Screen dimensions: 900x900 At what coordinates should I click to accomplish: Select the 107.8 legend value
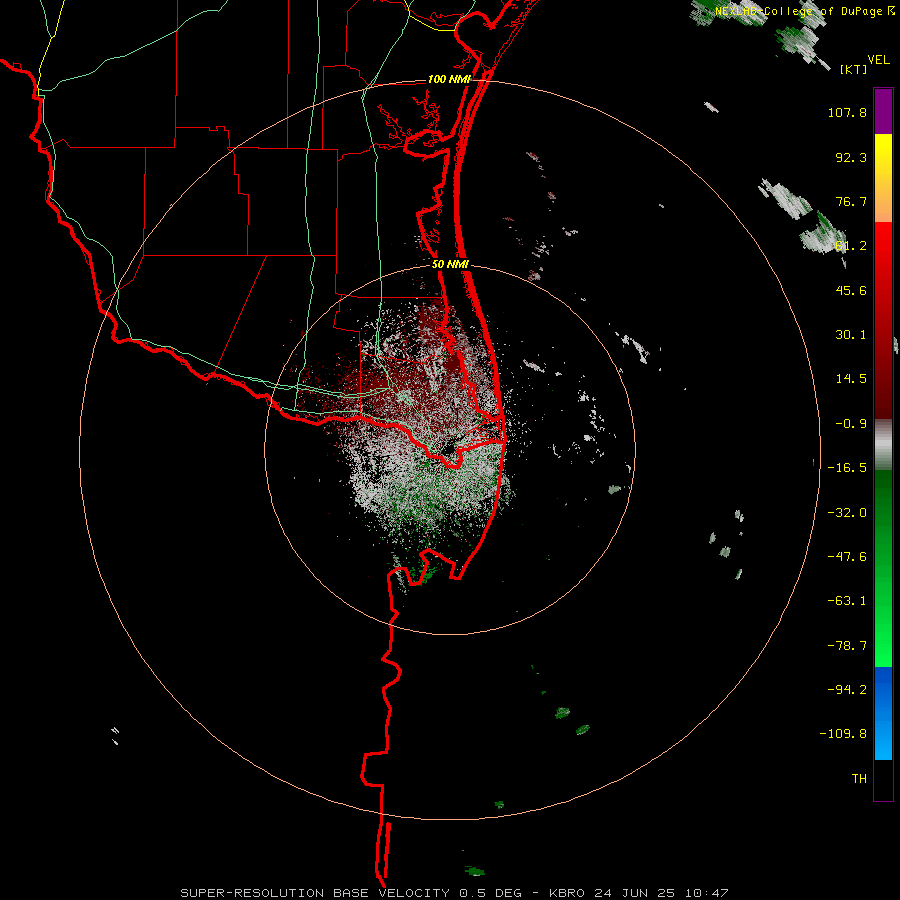847,112
